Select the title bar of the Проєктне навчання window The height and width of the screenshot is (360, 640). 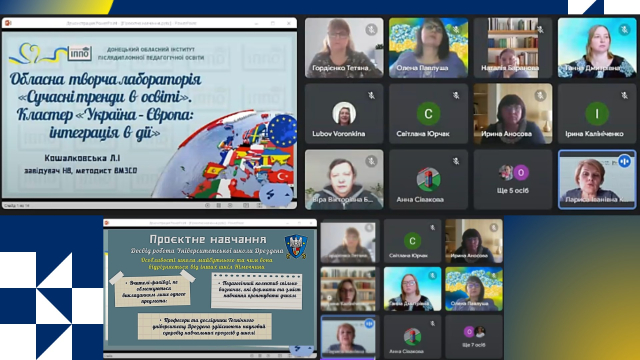[x=210, y=223]
